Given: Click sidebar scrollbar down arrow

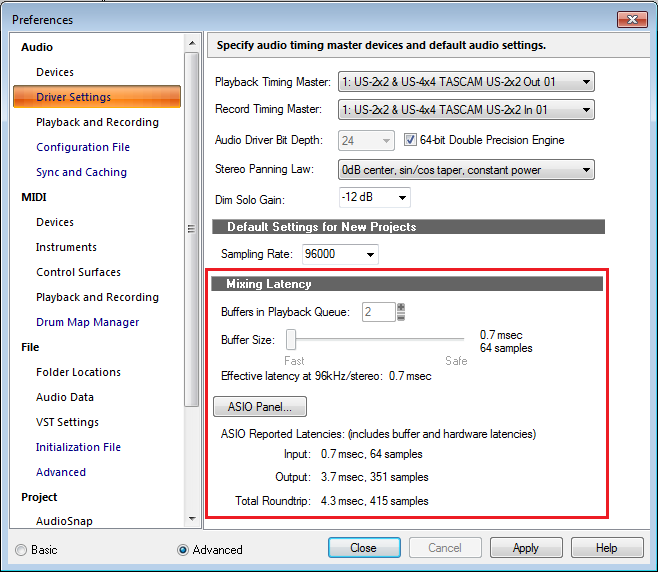Looking at the screenshot, I should tap(192, 519).
